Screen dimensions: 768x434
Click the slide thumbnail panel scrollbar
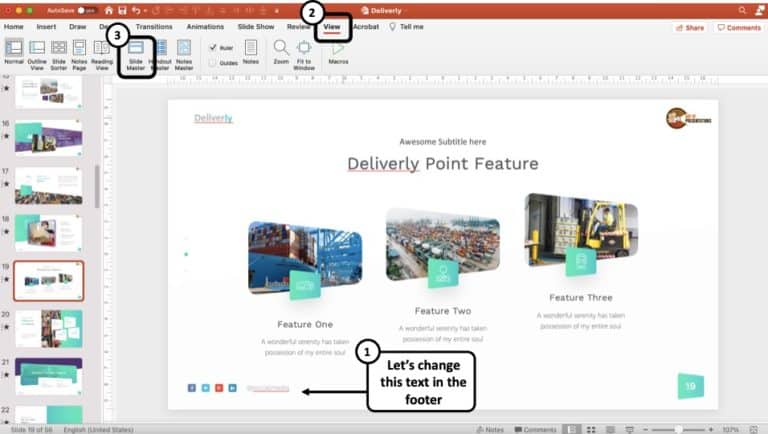(x=97, y=186)
